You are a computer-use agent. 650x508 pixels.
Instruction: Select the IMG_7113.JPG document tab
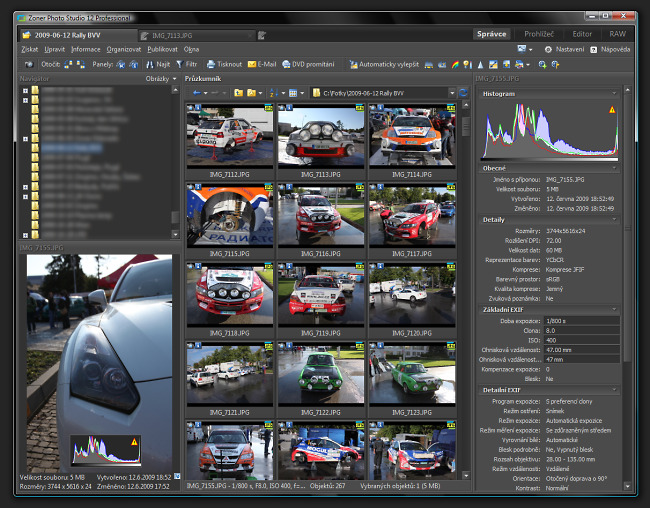[196, 36]
